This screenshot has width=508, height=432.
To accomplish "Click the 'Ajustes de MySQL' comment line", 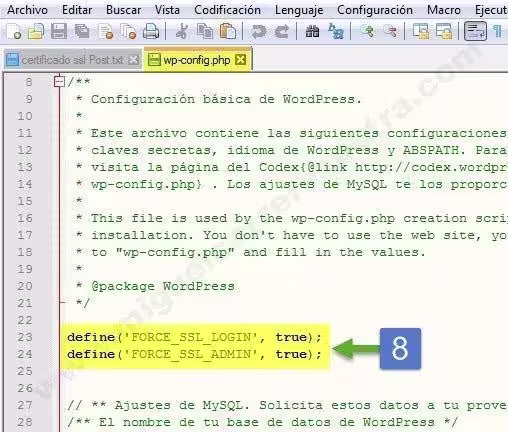I will (287, 405).
